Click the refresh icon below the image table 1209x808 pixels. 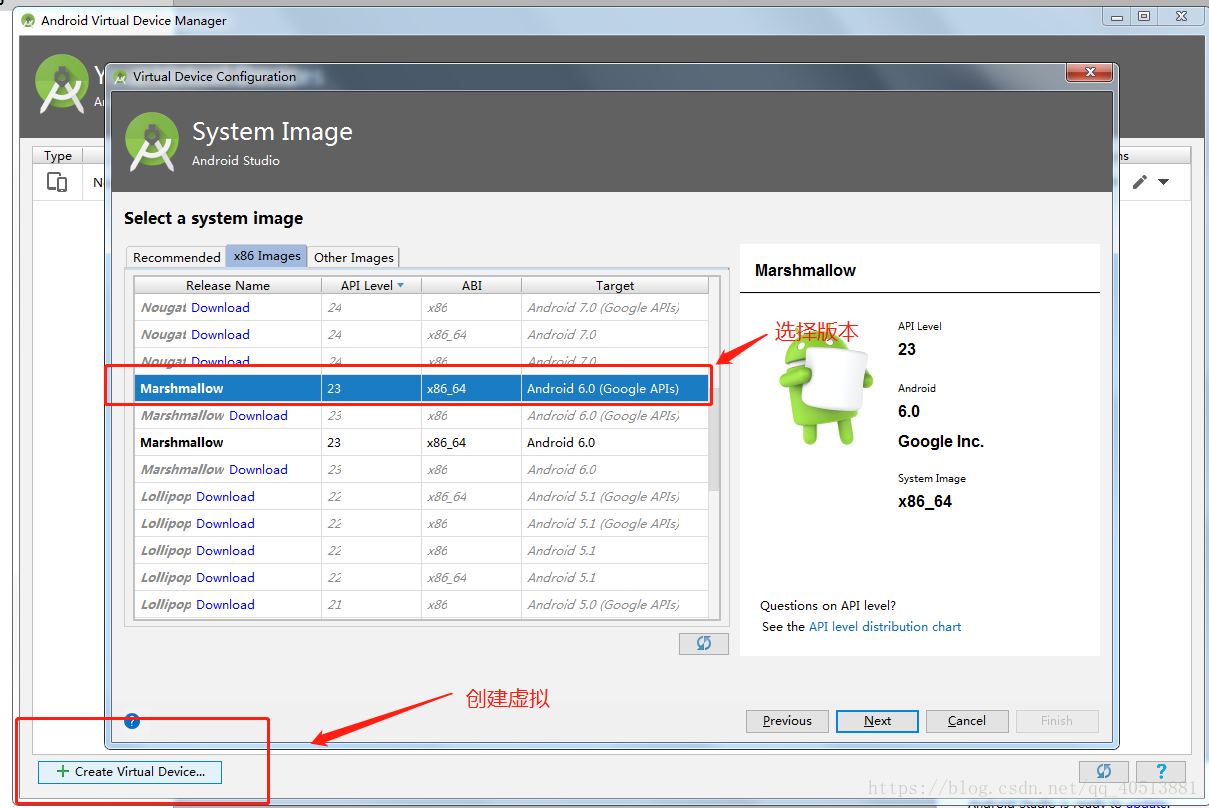coord(704,643)
